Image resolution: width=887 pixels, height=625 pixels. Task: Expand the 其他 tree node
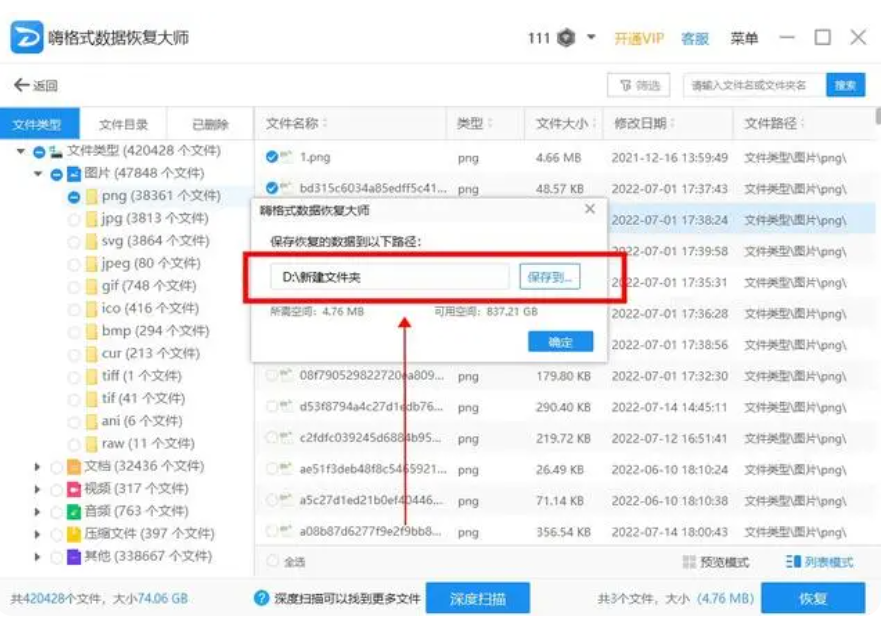point(37,557)
